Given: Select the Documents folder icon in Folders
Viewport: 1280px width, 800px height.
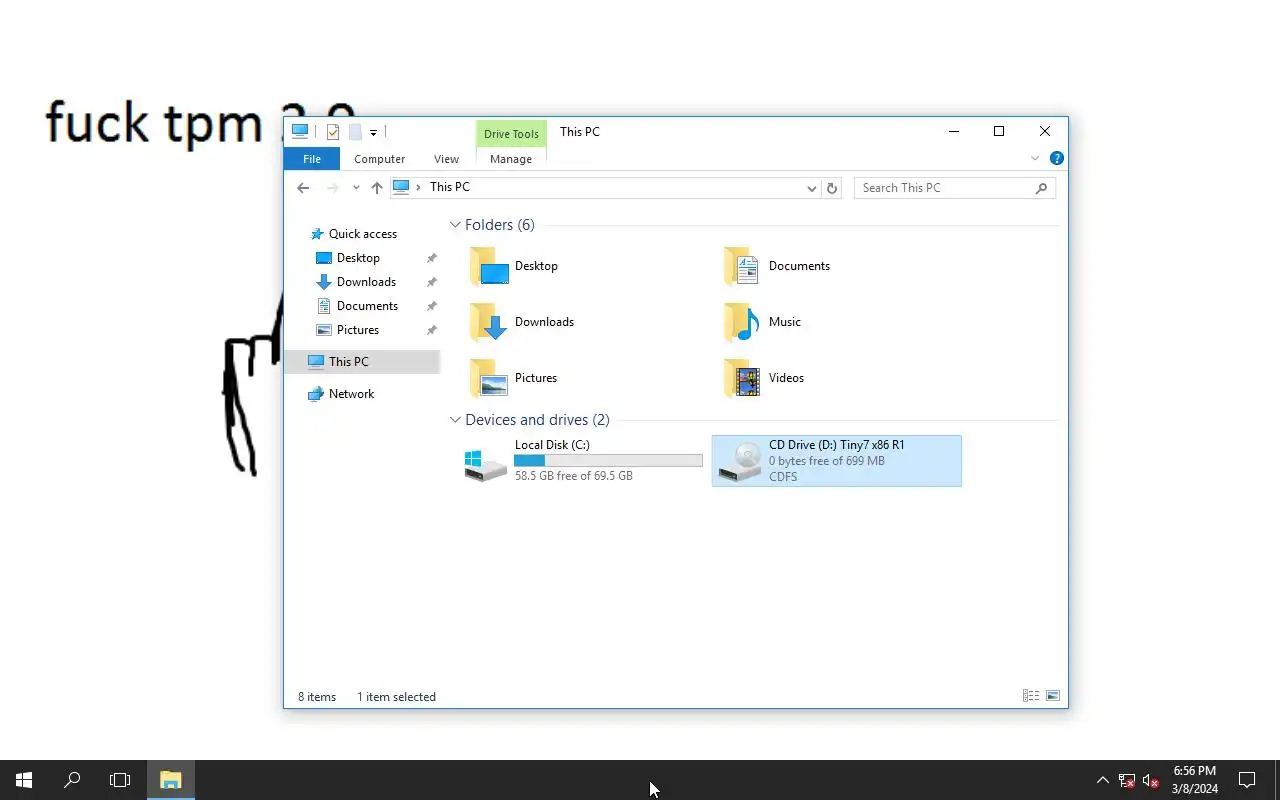Looking at the screenshot, I should 743,266.
